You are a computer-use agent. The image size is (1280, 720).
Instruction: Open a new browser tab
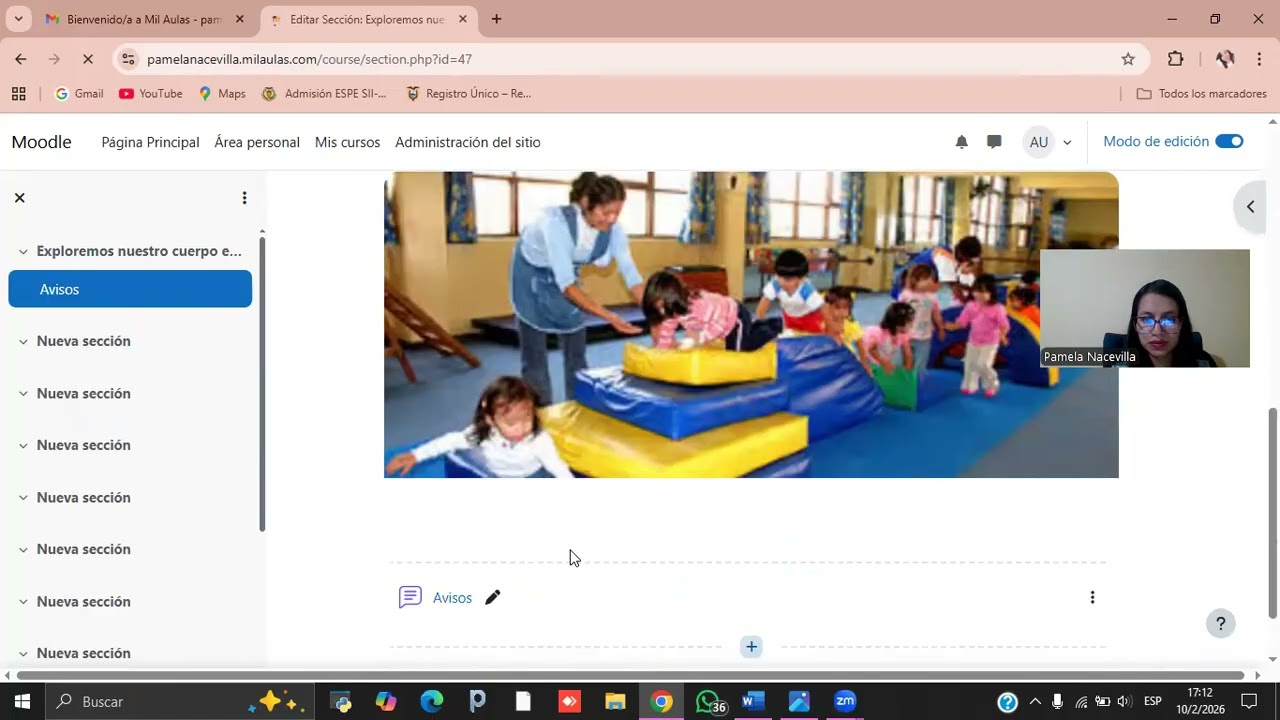coord(496,19)
